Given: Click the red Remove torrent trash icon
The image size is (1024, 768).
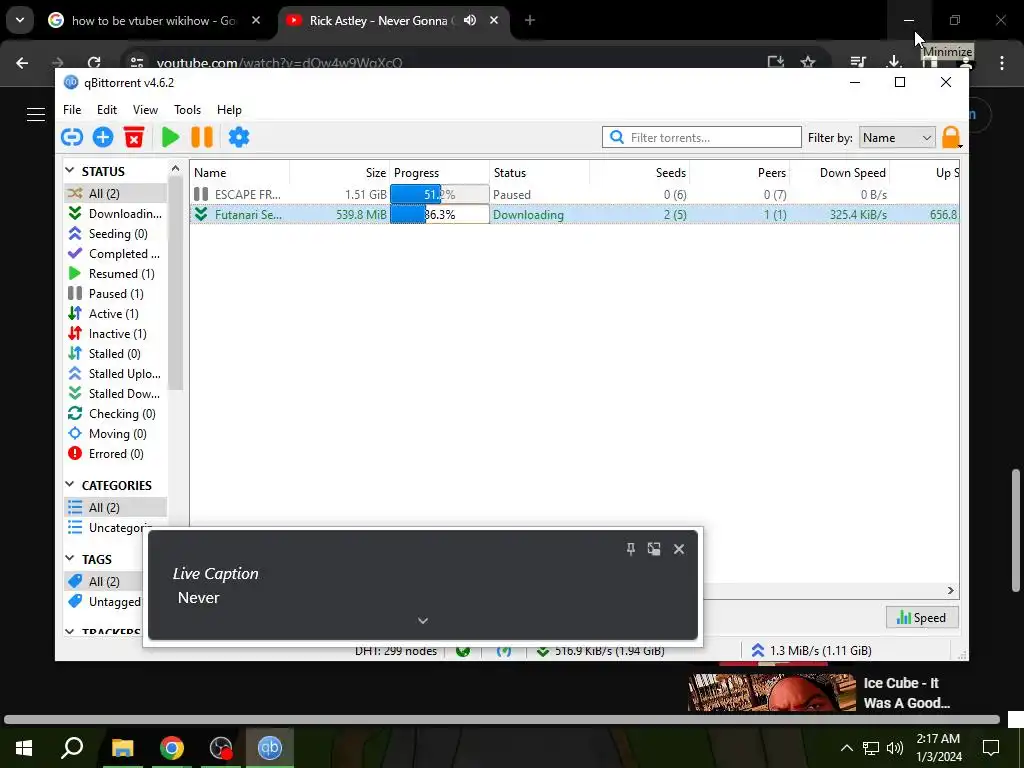Looking at the screenshot, I should tap(134, 137).
